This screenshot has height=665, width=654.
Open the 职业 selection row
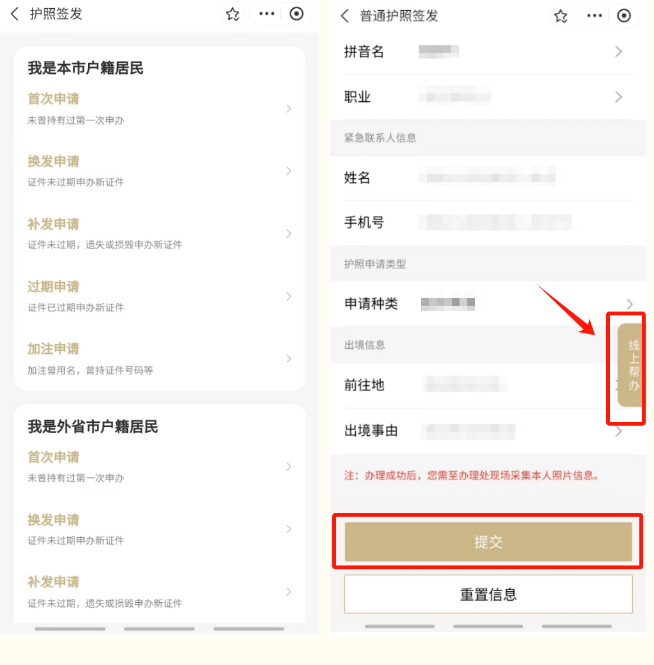[488, 97]
